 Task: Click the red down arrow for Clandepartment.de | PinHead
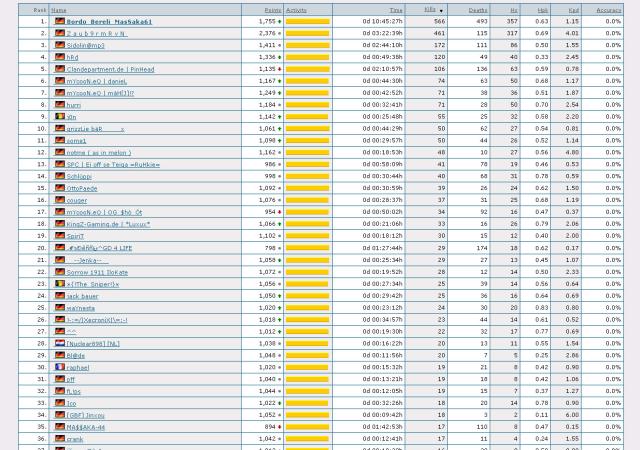coord(280,69)
